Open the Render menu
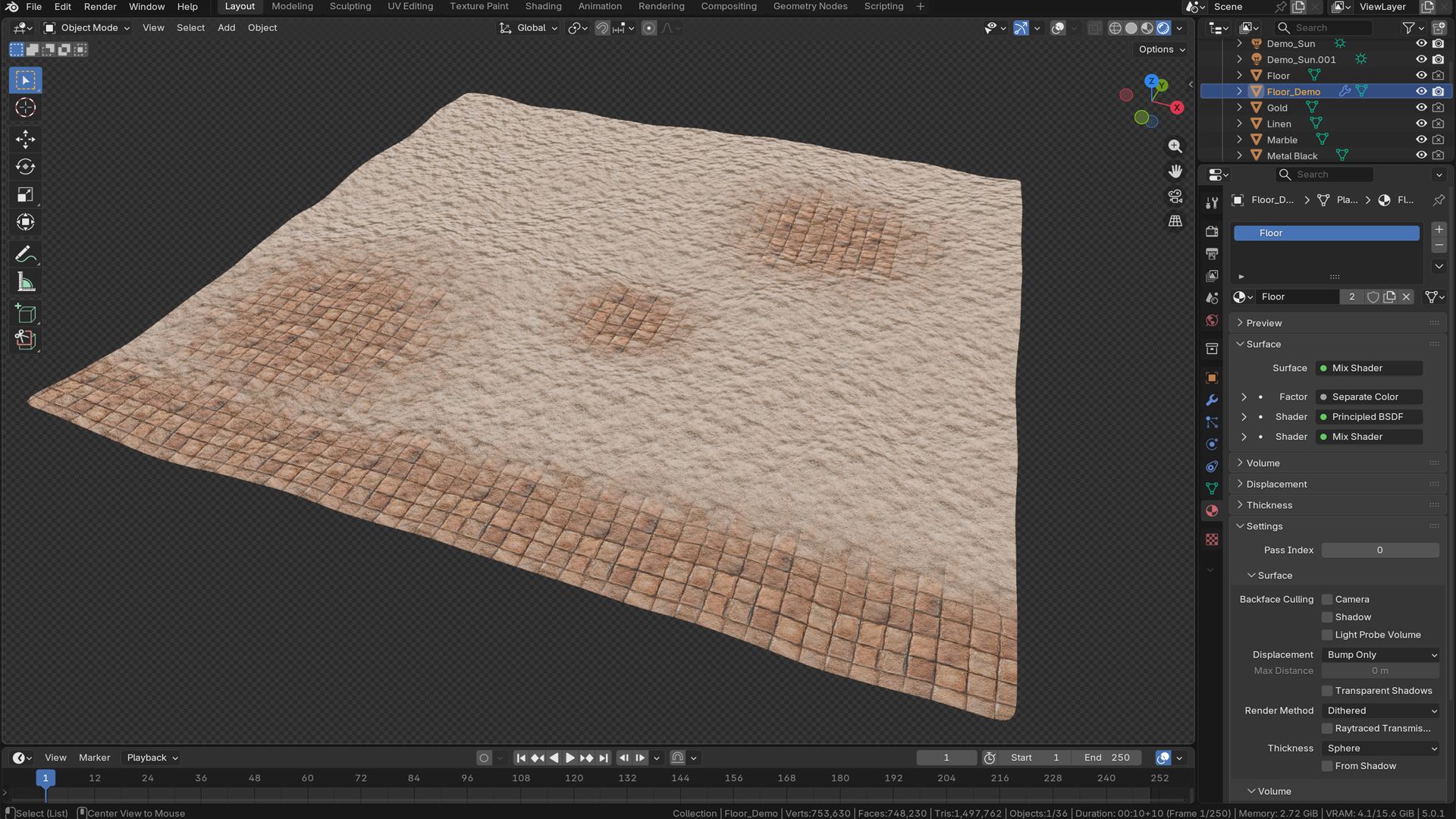 tap(100, 7)
